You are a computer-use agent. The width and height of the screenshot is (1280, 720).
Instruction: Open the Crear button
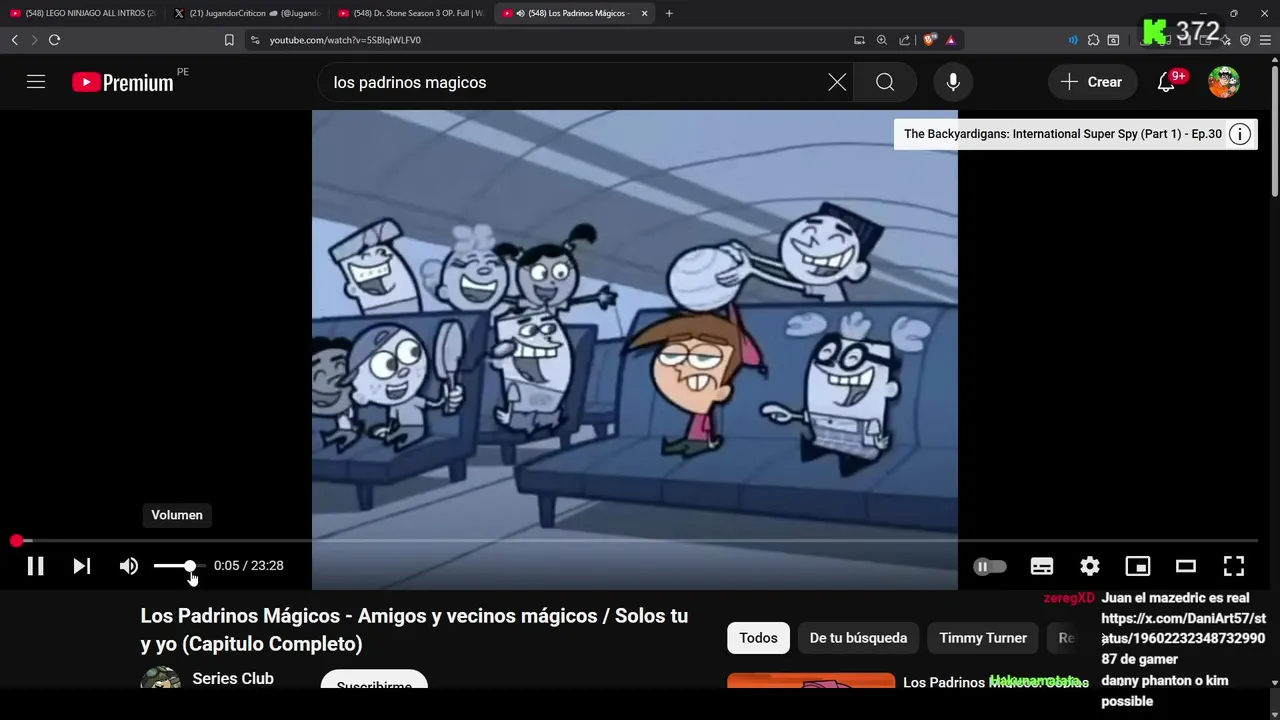1092,82
